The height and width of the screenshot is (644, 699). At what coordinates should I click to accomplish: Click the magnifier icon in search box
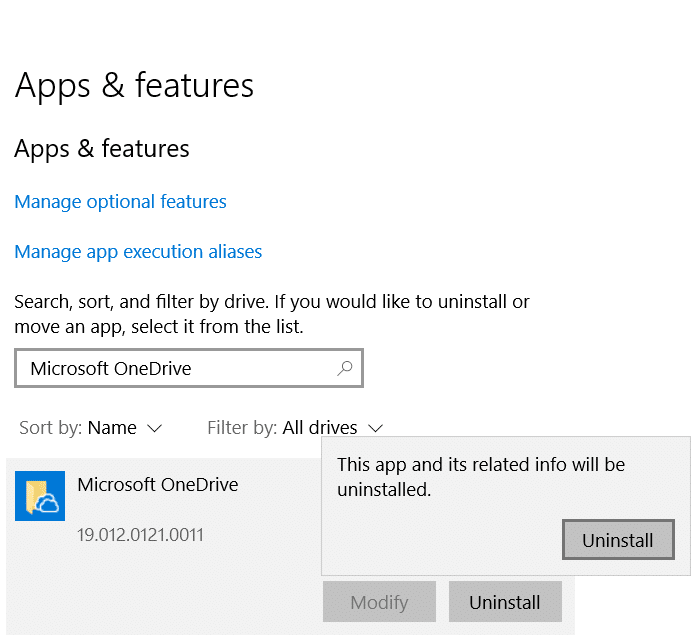tap(344, 368)
